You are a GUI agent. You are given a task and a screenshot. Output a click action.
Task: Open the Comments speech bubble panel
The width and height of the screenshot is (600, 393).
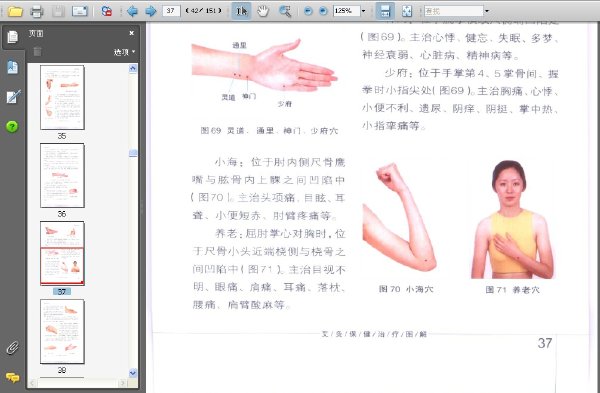coord(13,377)
